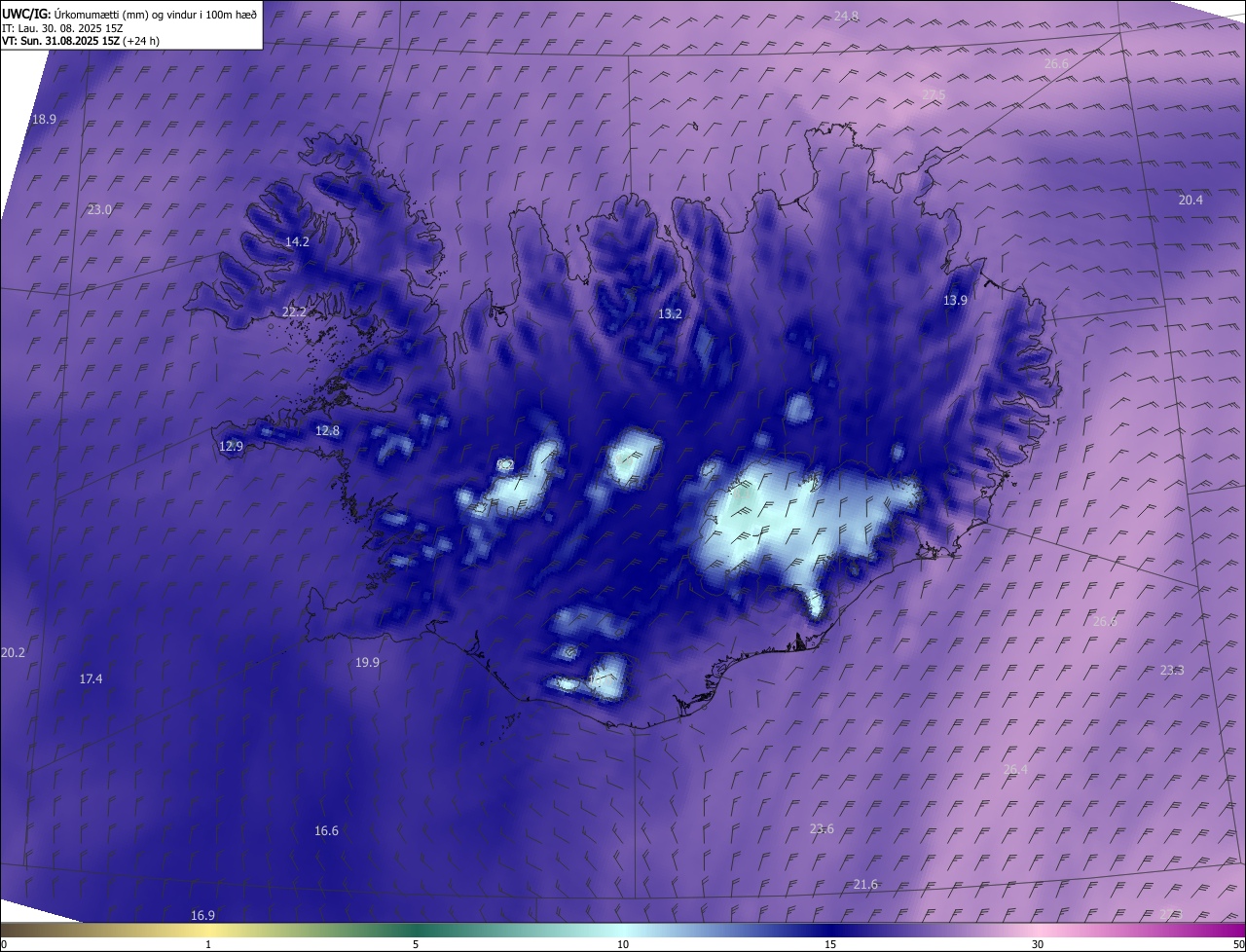
Task: Click the 24.8 value label
Action: click(x=847, y=16)
